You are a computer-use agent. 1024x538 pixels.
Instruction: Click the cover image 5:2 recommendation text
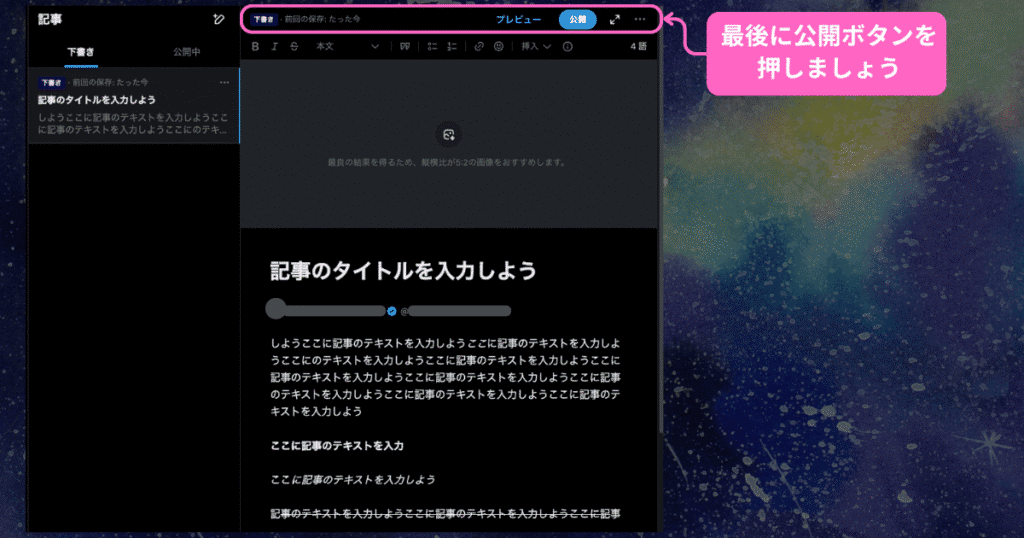pyautogui.click(x=448, y=162)
